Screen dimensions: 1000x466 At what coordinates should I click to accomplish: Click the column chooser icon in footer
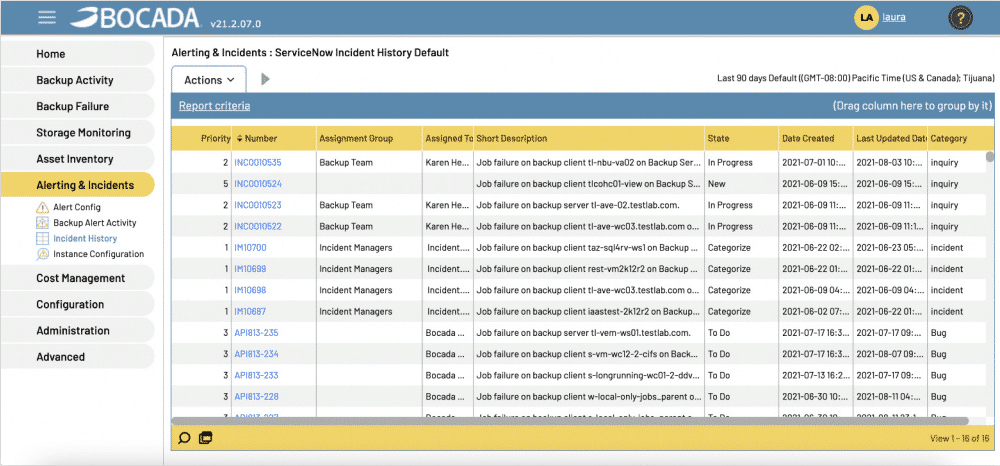point(205,438)
